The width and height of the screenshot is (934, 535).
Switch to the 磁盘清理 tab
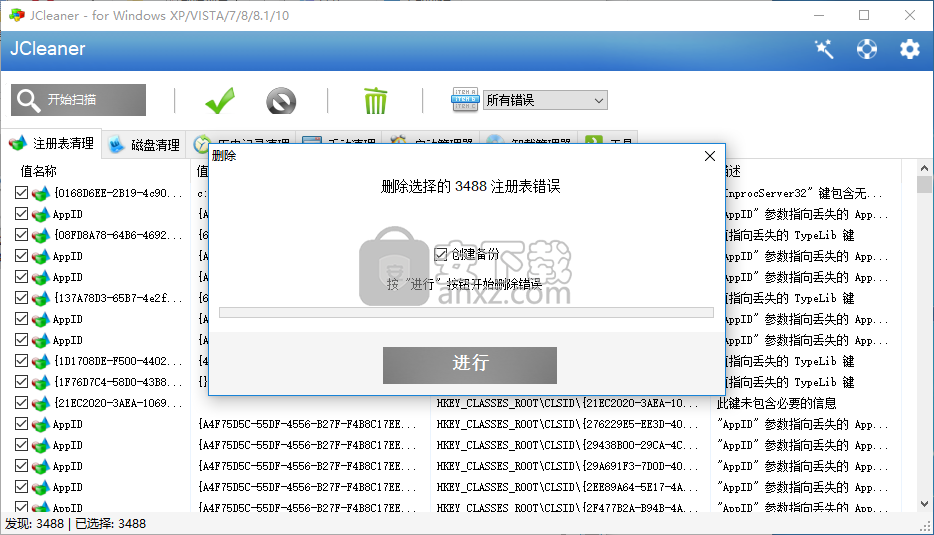click(x=144, y=145)
